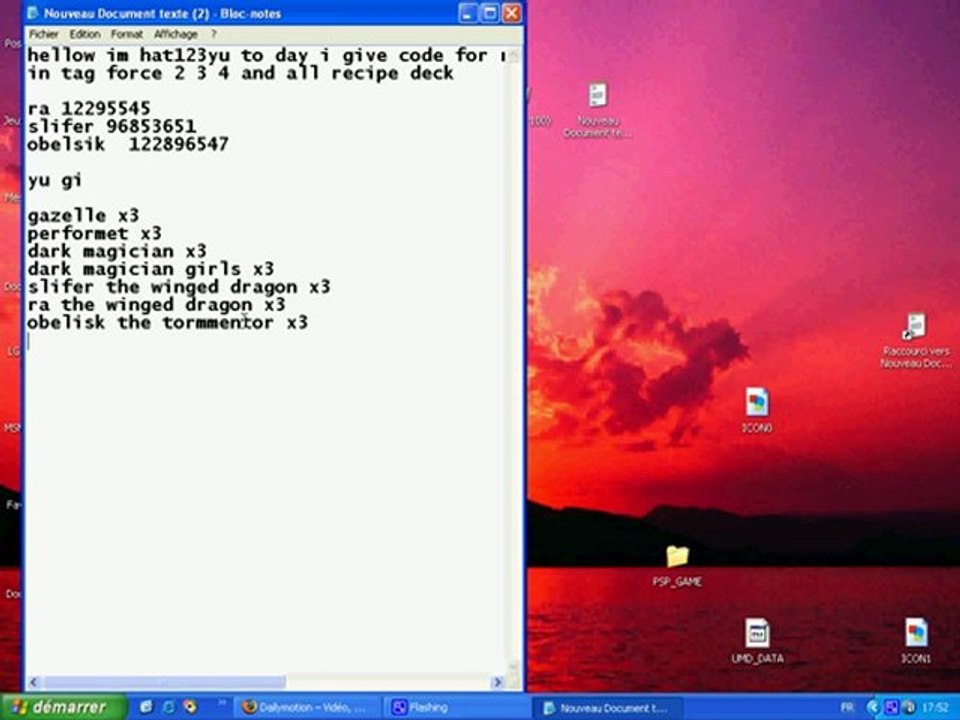Select the Nouveau Document te... desktop icon
Viewport: 960px width, 720px height.
pos(598,110)
